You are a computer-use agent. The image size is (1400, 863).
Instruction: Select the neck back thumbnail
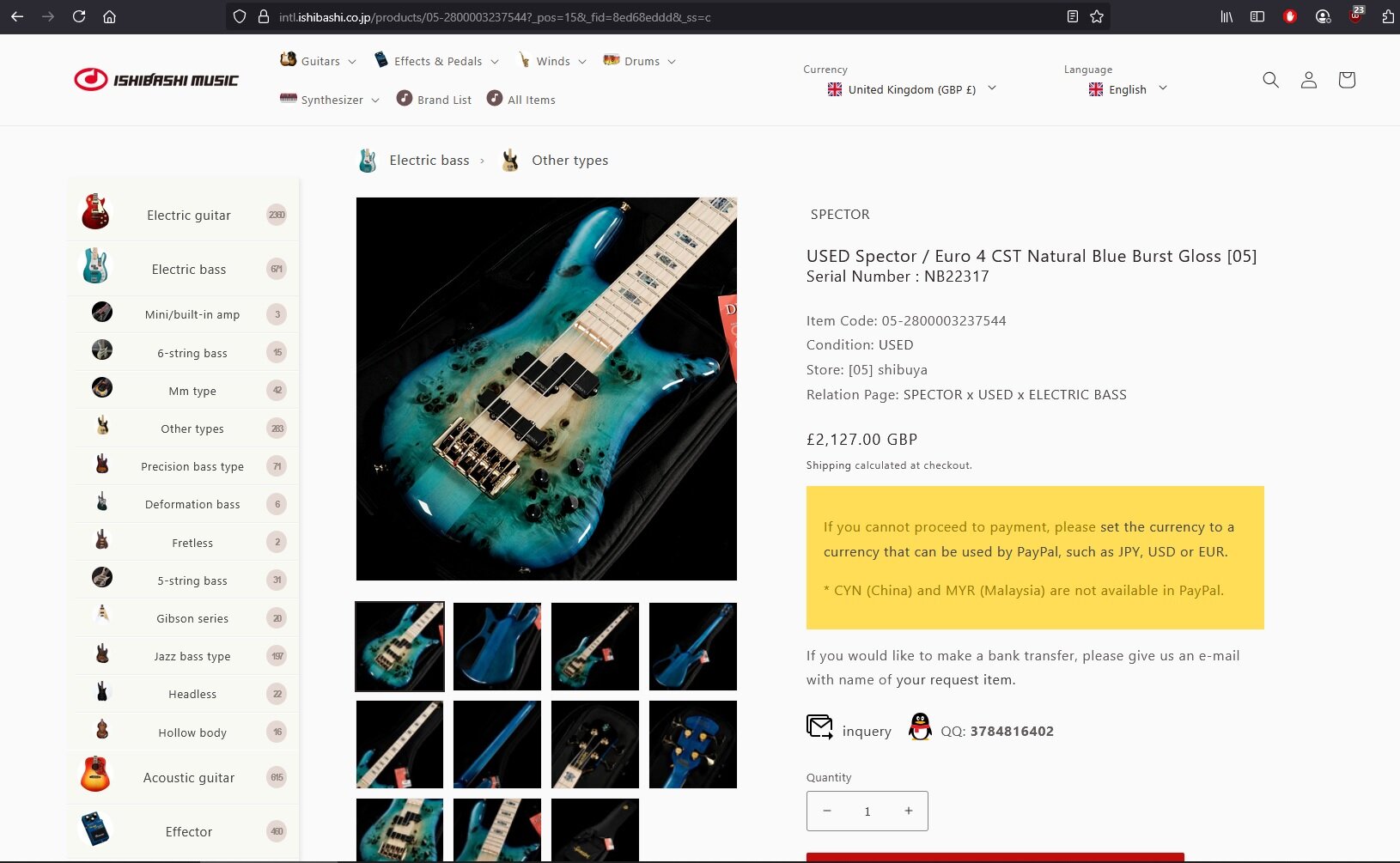[x=497, y=744]
